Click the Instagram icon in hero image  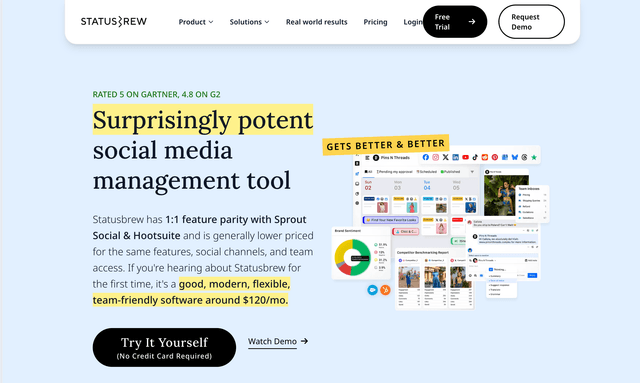(436, 157)
